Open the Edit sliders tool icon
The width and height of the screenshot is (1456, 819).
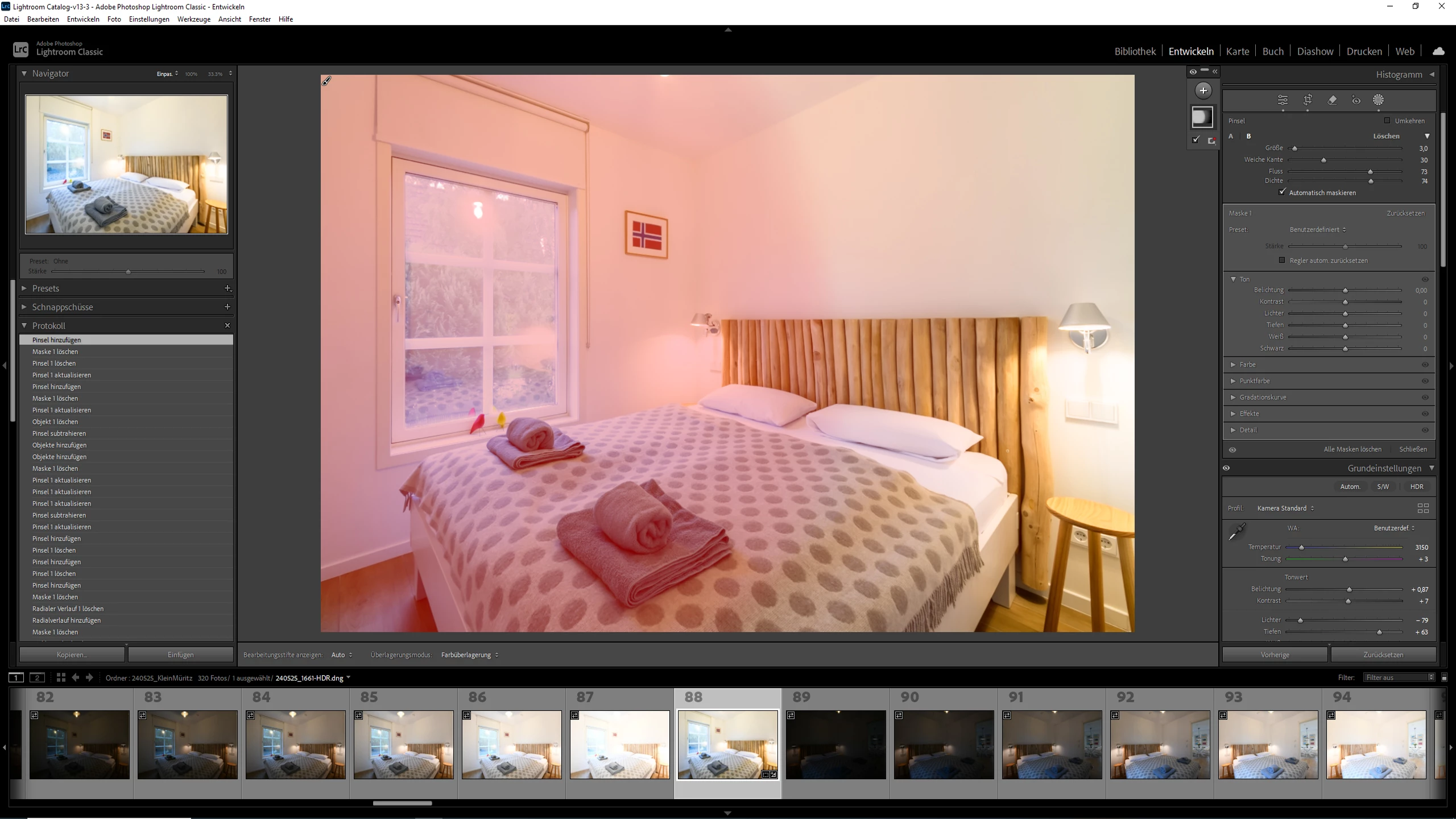click(1283, 100)
